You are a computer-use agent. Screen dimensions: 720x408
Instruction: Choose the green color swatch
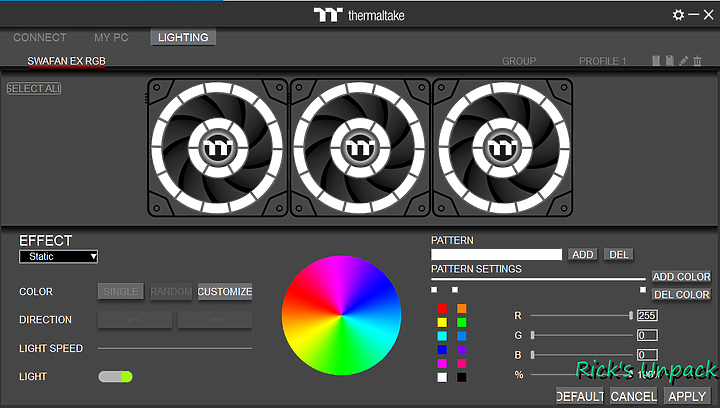tap(461, 322)
